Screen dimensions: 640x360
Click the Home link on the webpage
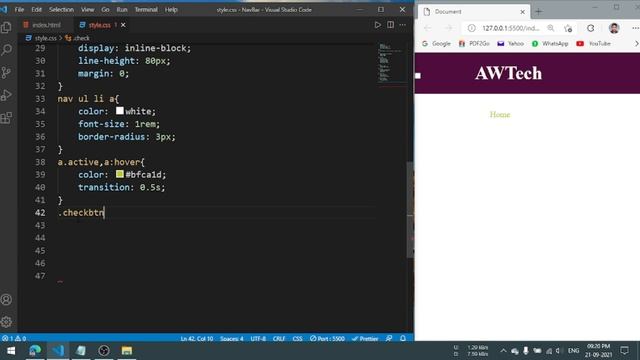click(500, 114)
